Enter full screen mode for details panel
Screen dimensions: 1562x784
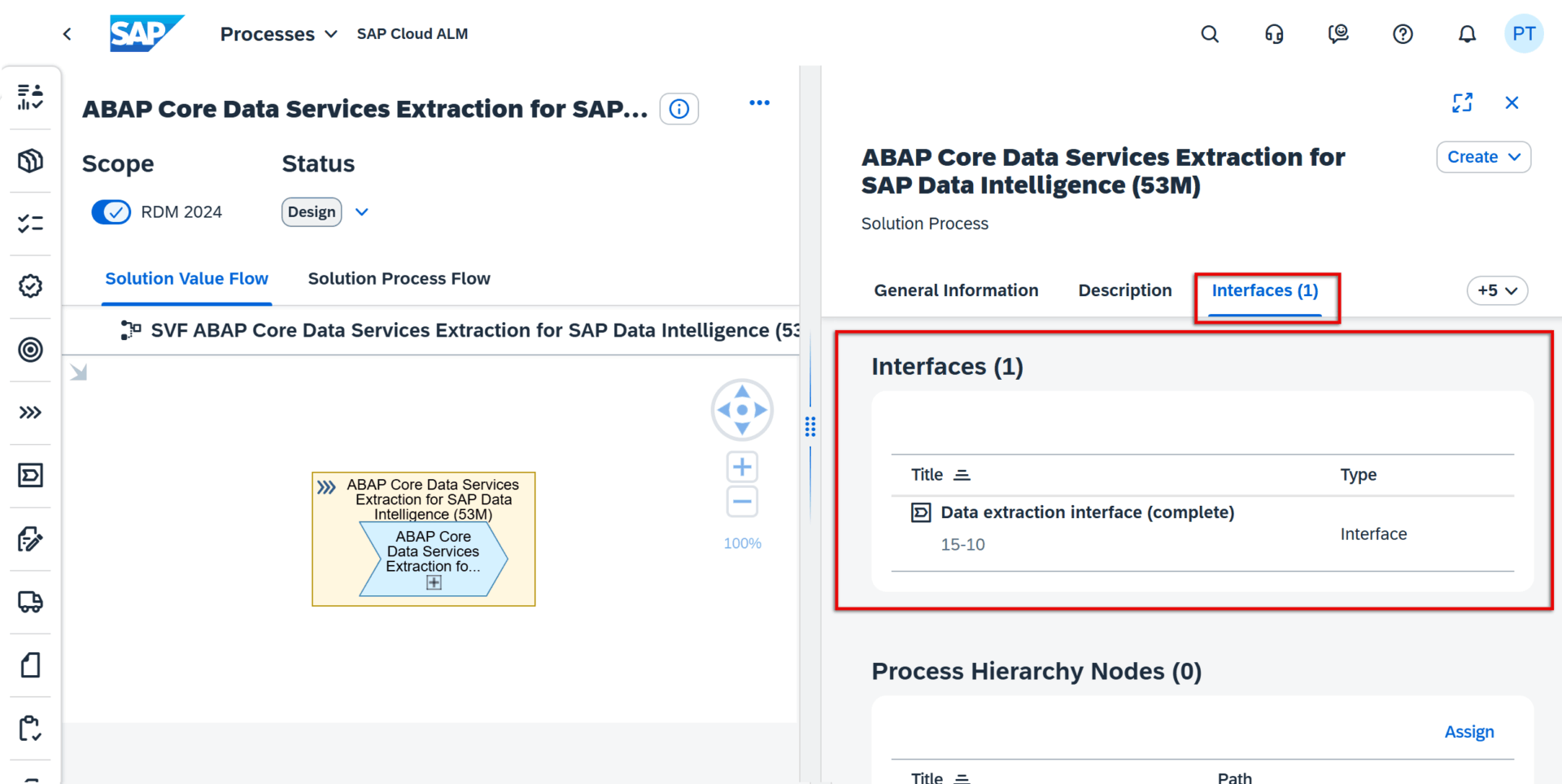[x=1462, y=102]
